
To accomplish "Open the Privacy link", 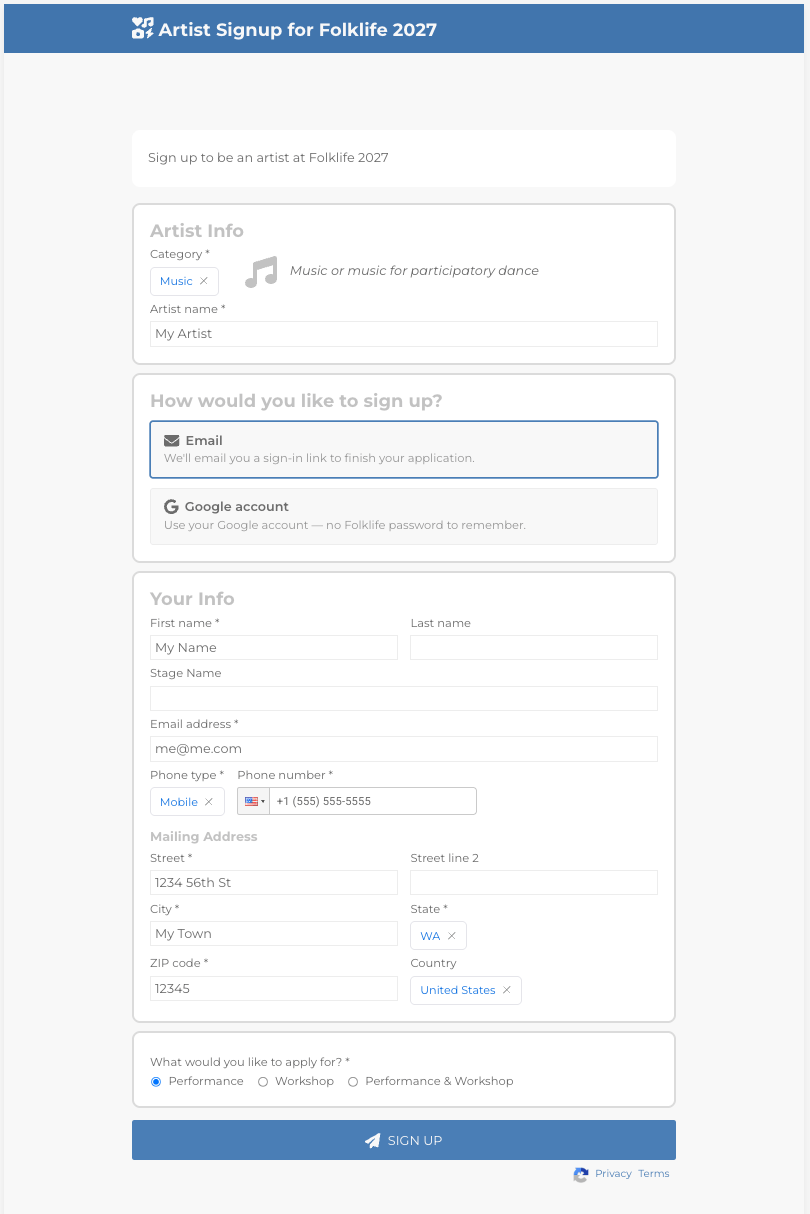I will point(613,1174).
